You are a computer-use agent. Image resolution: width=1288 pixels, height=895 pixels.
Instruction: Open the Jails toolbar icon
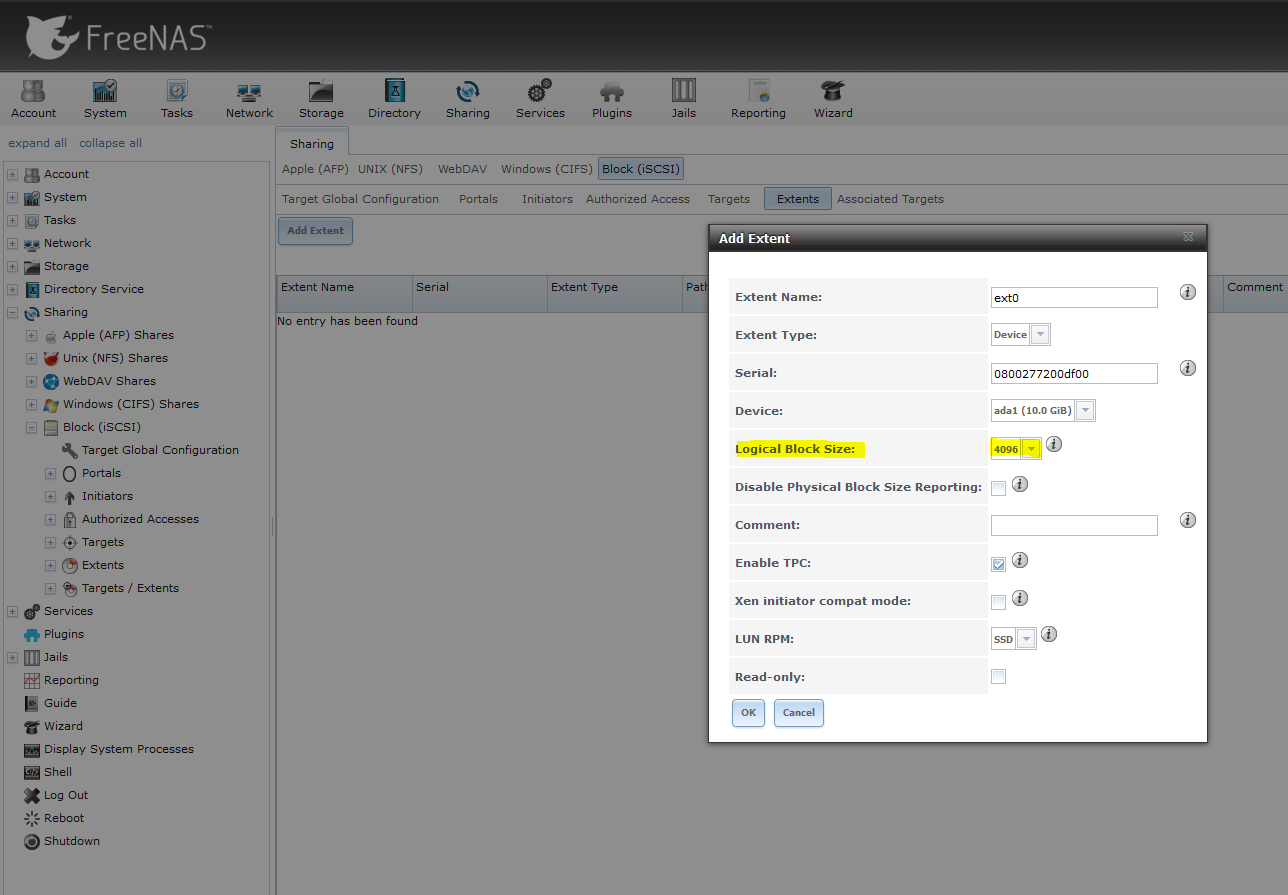[684, 100]
